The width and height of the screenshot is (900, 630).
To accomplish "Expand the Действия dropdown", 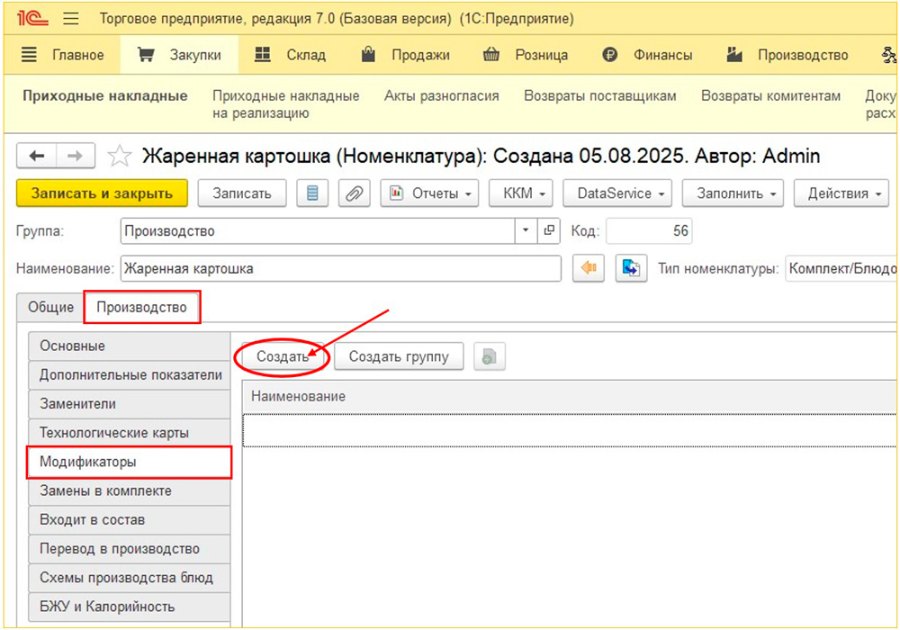I will (841, 193).
